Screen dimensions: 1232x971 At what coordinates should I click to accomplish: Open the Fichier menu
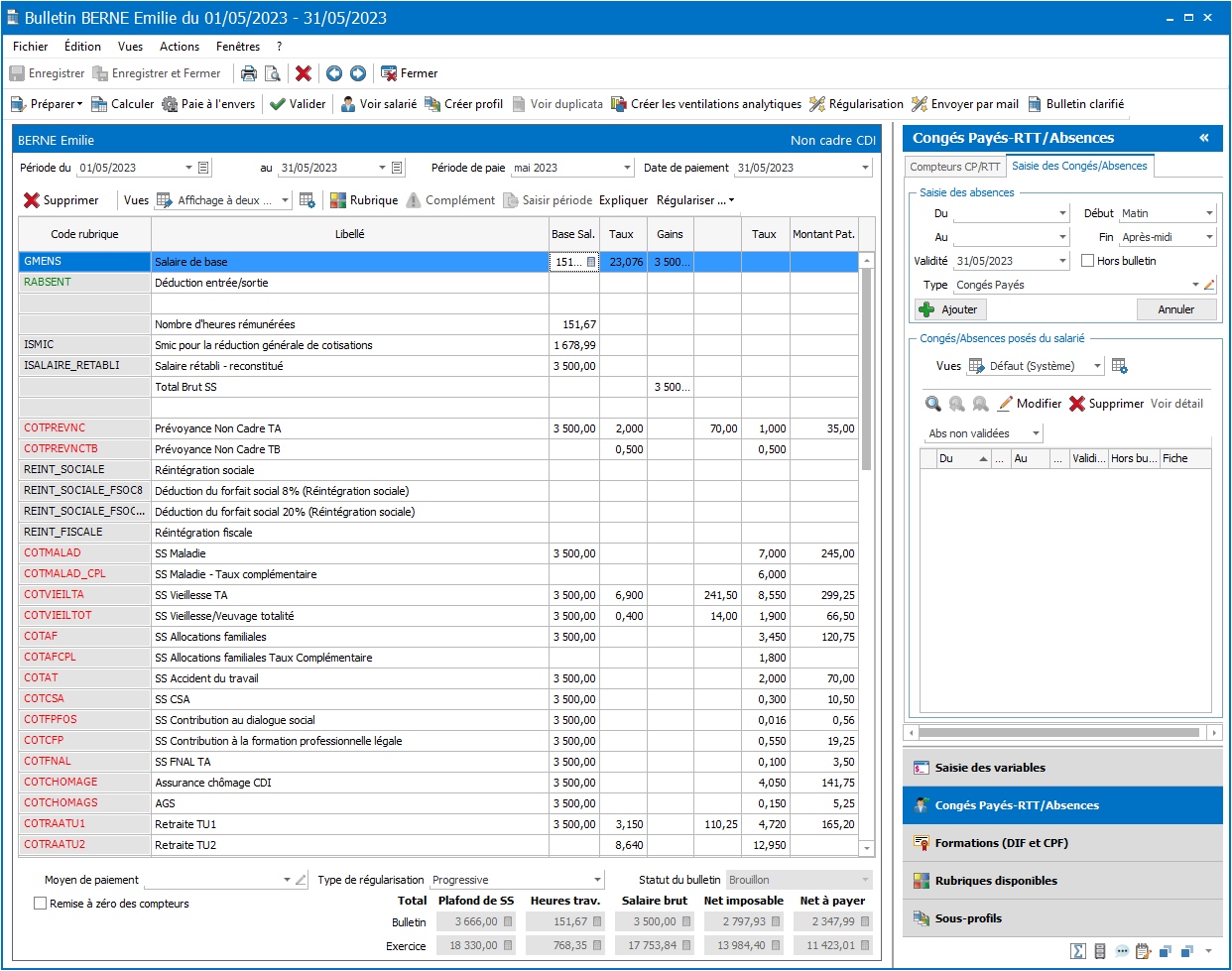point(30,47)
